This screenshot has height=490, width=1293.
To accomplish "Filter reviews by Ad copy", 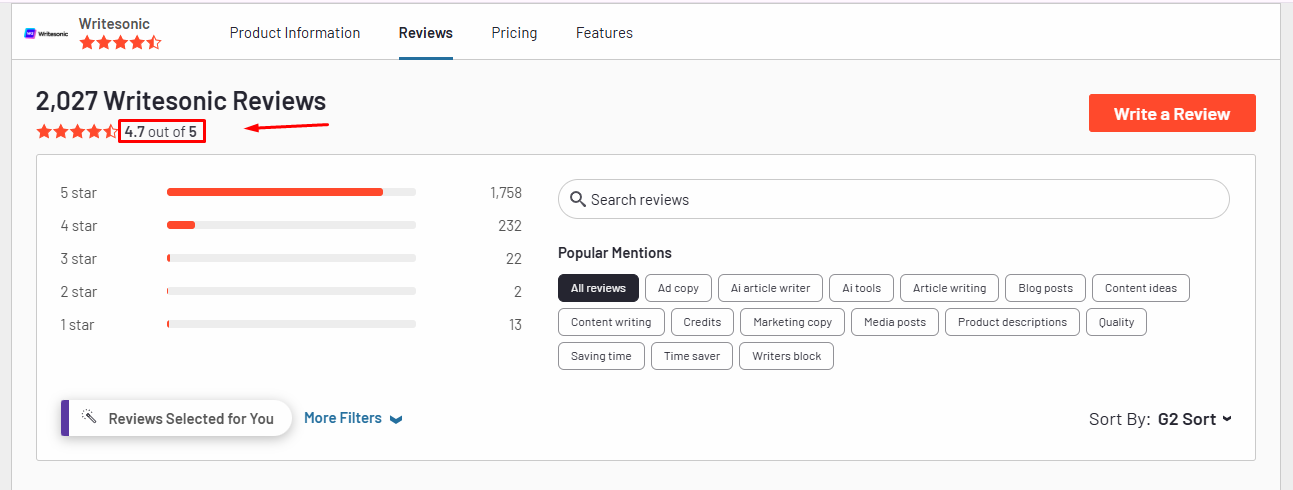I will pos(678,288).
